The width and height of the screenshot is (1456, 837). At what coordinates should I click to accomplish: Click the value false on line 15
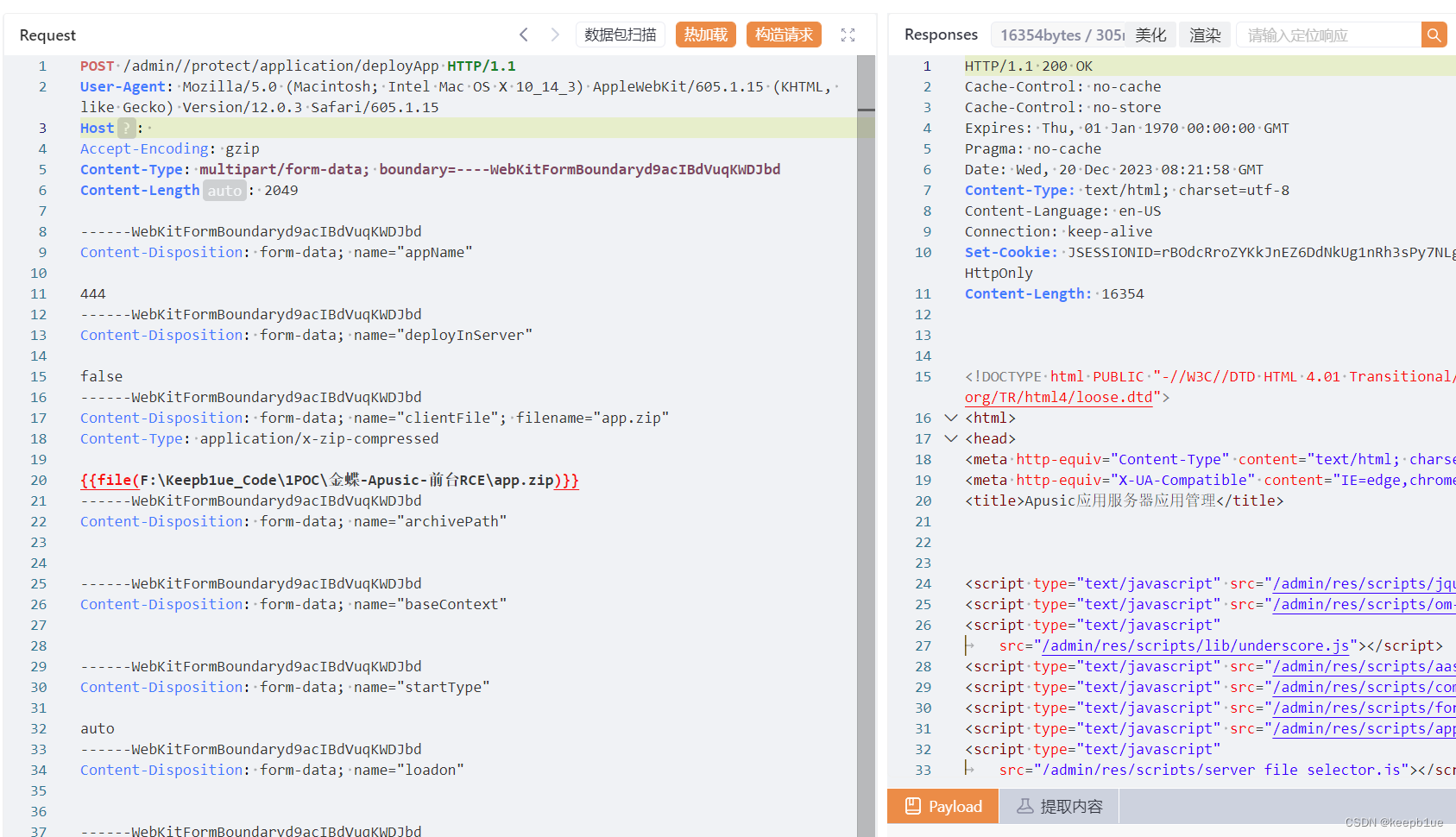(x=102, y=376)
